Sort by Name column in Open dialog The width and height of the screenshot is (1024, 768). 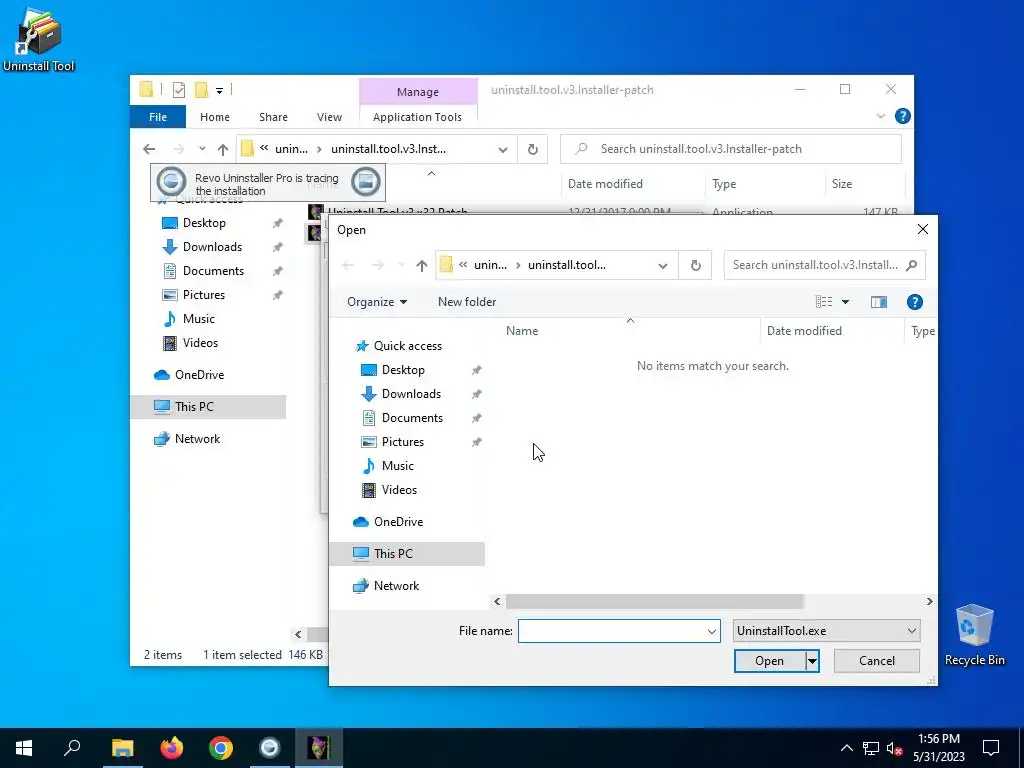tap(522, 330)
